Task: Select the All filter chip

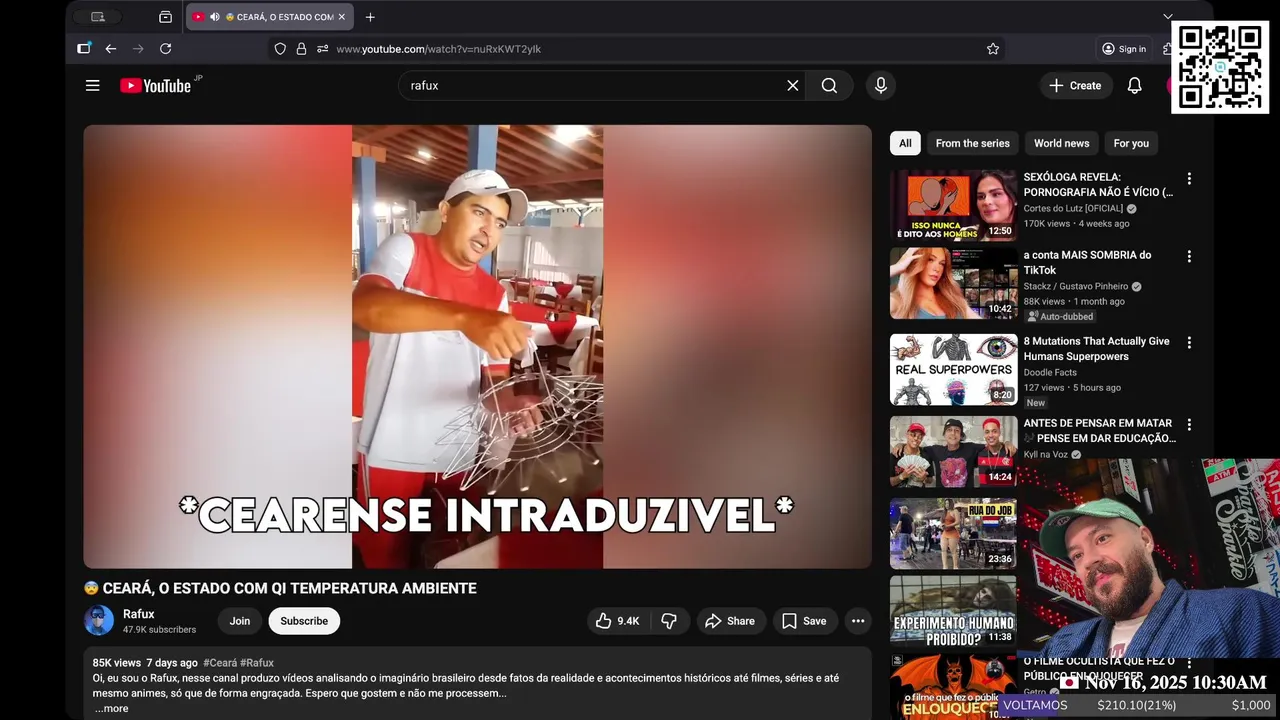Action: tap(905, 144)
